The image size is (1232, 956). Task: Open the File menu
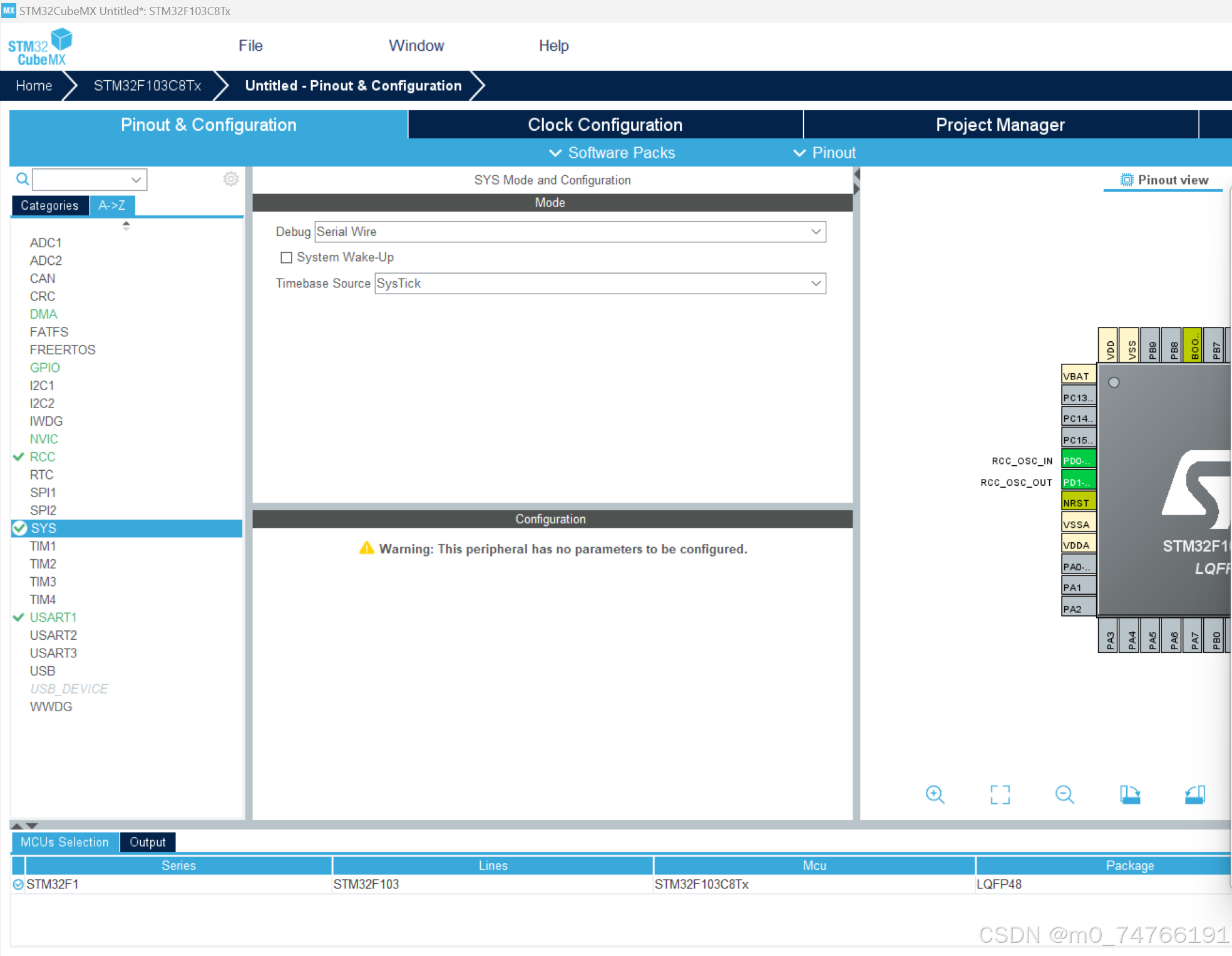pos(250,46)
